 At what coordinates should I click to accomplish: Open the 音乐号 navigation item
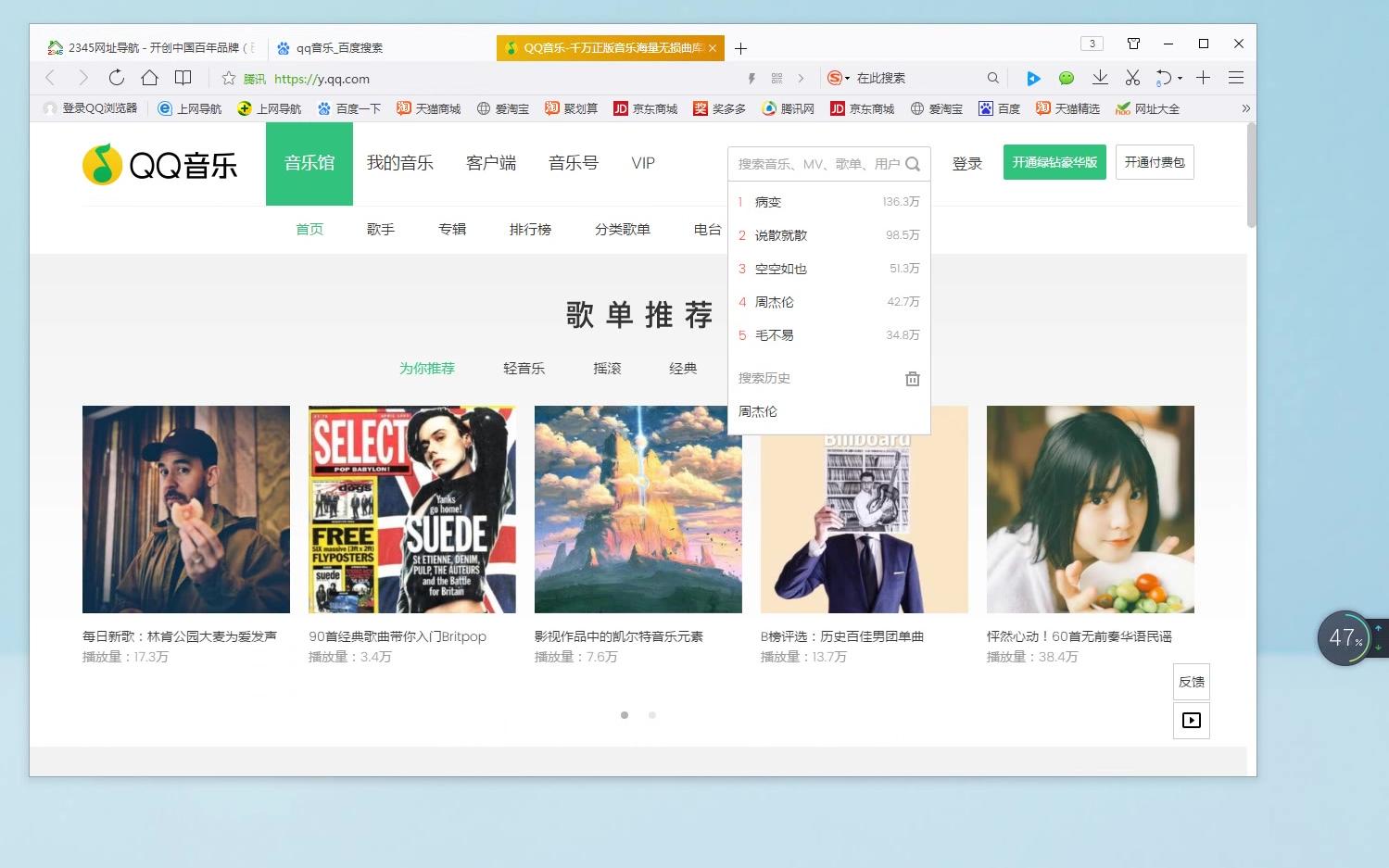click(574, 163)
